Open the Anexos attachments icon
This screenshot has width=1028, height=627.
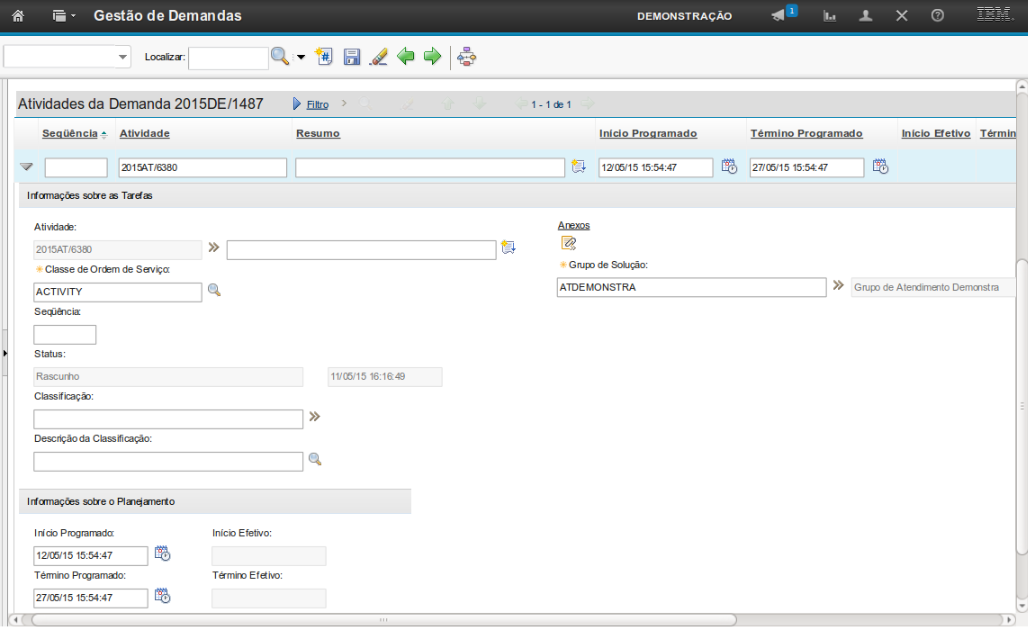pyautogui.click(x=568, y=243)
